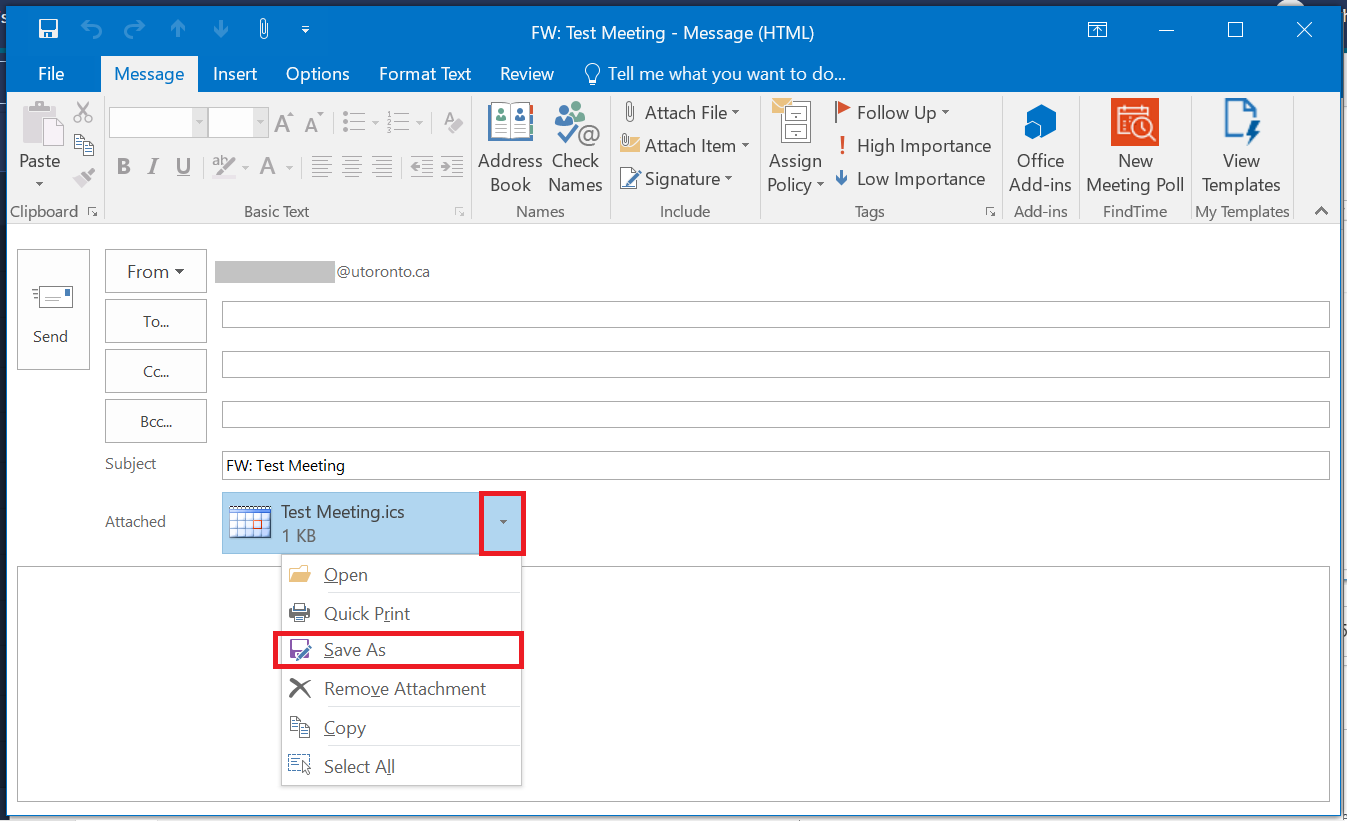This screenshot has height=821, width=1347.
Task: Choose Open from attachment menu
Action: [x=401, y=575]
